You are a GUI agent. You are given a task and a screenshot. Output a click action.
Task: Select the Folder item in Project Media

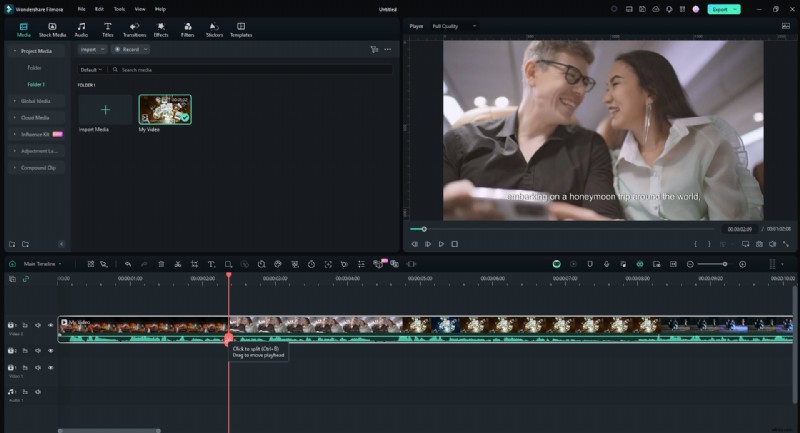[x=34, y=68]
